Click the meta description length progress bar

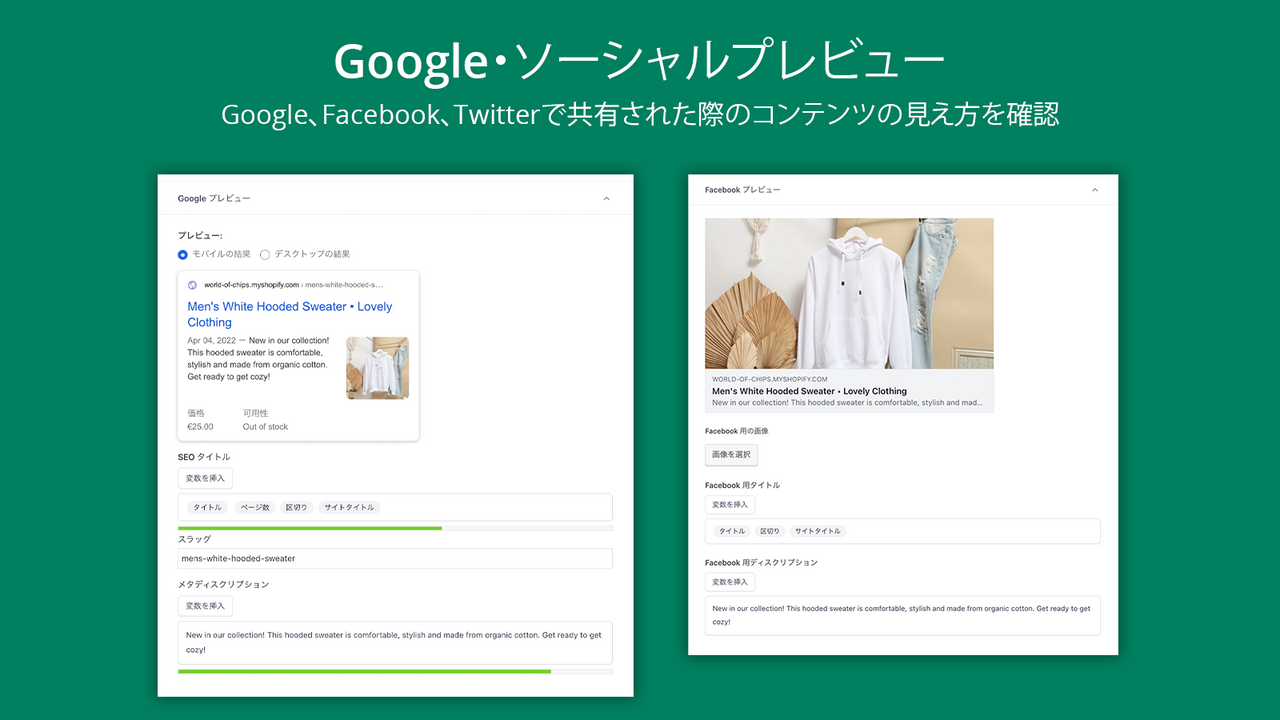tap(395, 672)
